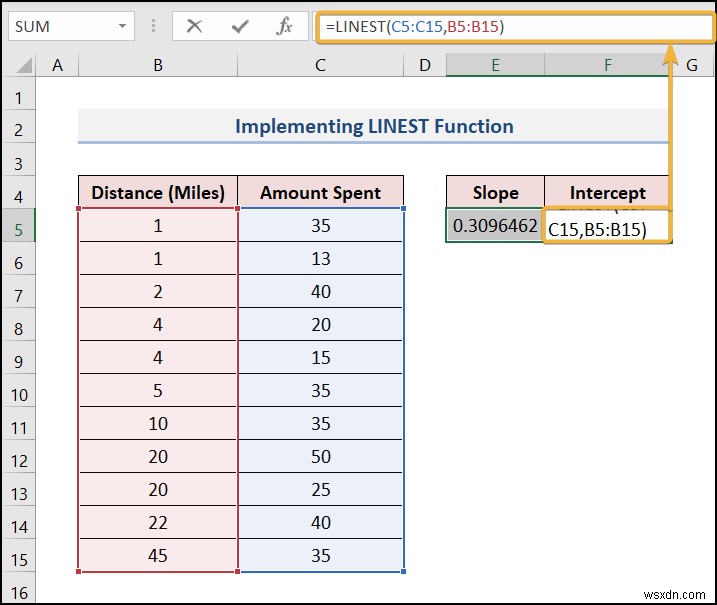Select column F header
The width and height of the screenshot is (717, 605).
pyautogui.click(x=607, y=65)
